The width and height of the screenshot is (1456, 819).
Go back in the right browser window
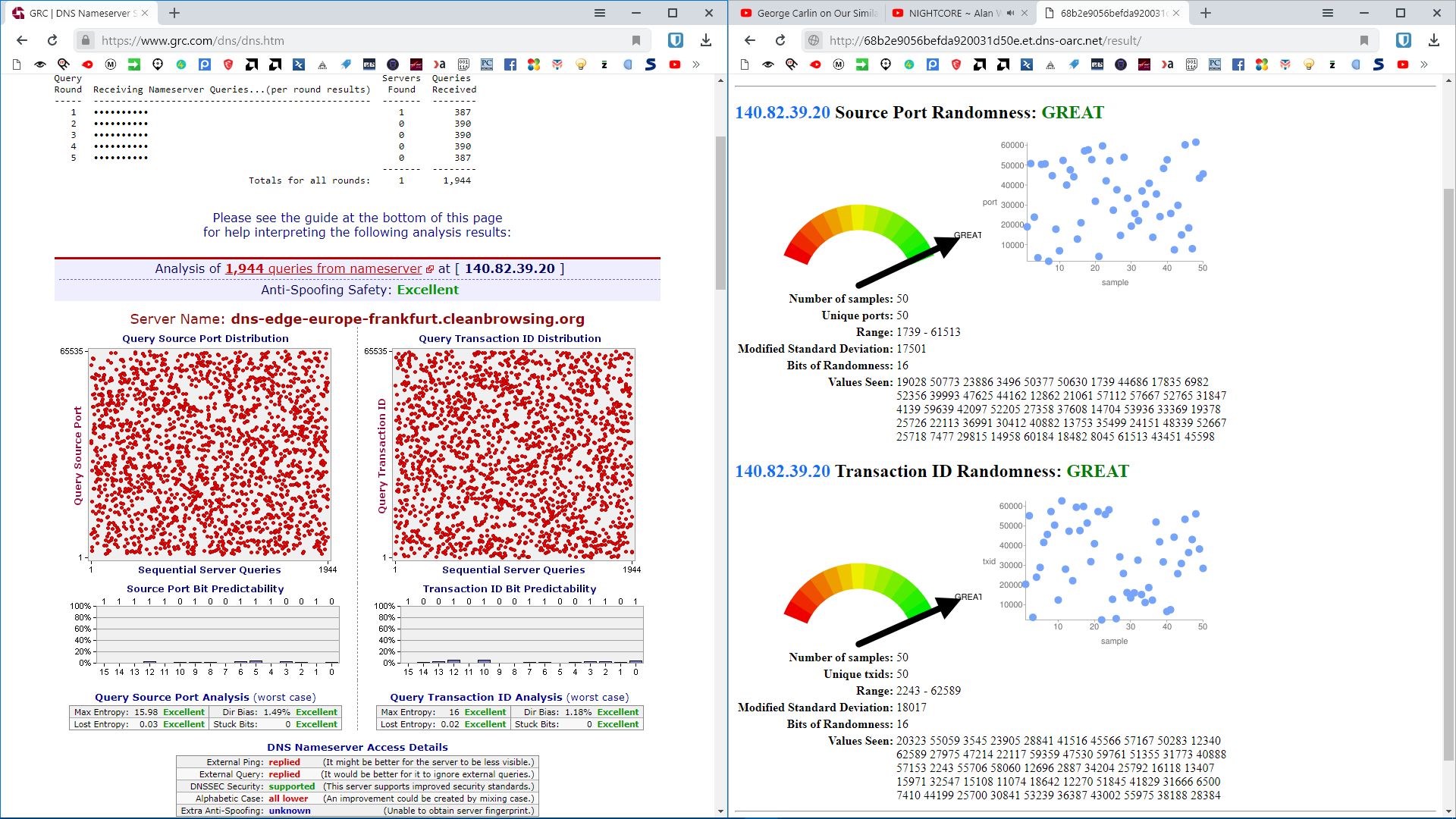coord(750,40)
